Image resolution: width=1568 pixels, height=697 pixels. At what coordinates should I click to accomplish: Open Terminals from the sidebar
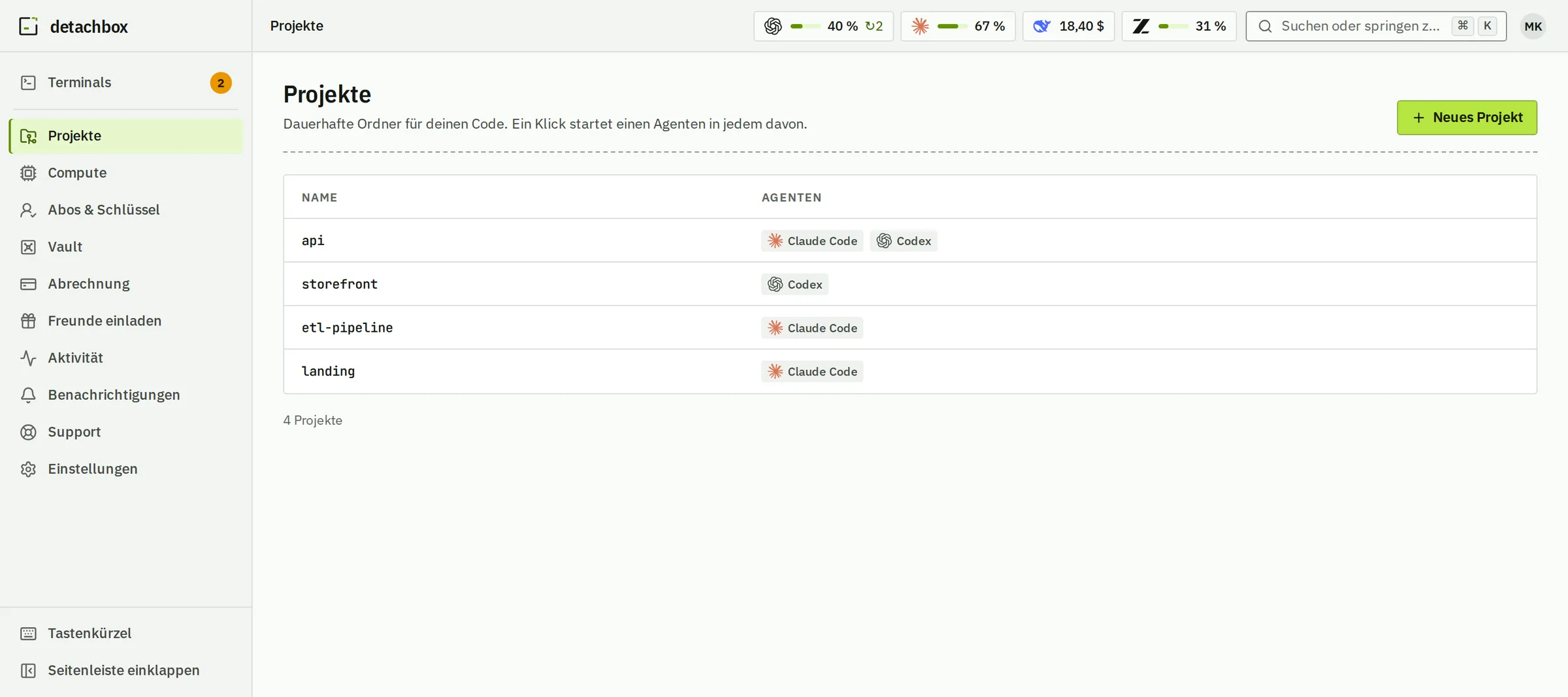pyautogui.click(x=125, y=83)
